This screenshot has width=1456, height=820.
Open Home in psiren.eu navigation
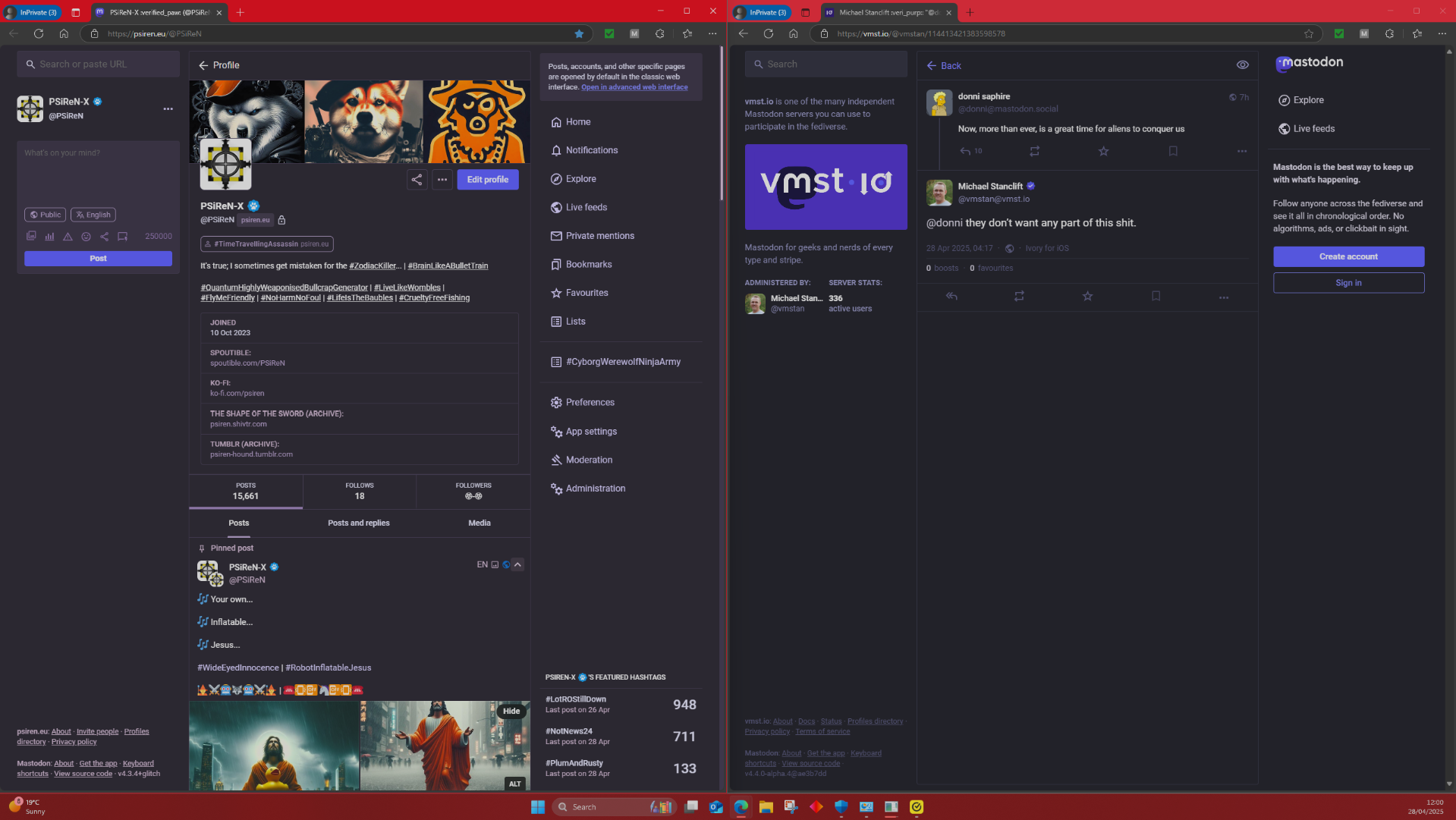pyautogui.click(x=571, y=122)
